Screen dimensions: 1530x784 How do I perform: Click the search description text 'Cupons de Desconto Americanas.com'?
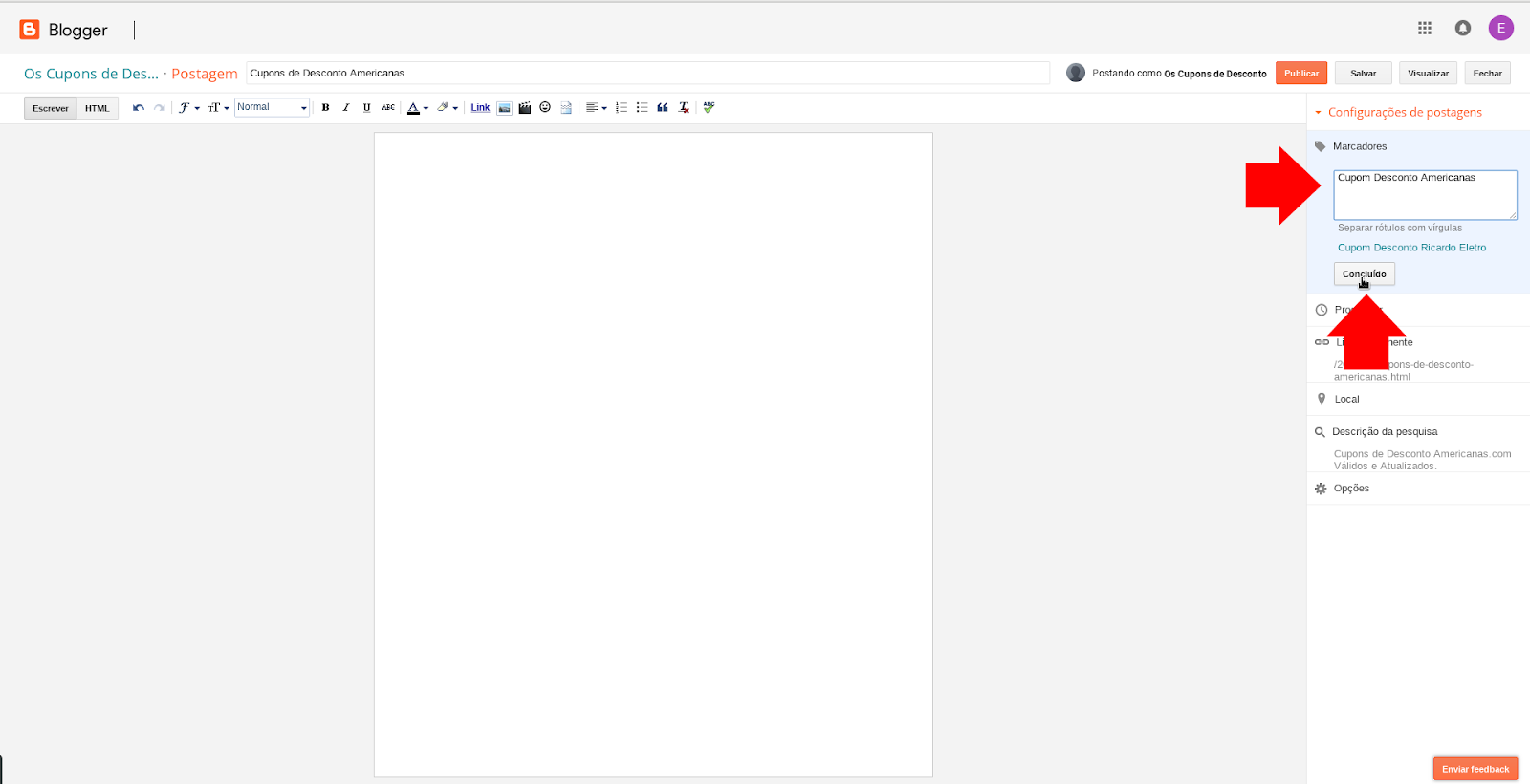[1423, 454]
